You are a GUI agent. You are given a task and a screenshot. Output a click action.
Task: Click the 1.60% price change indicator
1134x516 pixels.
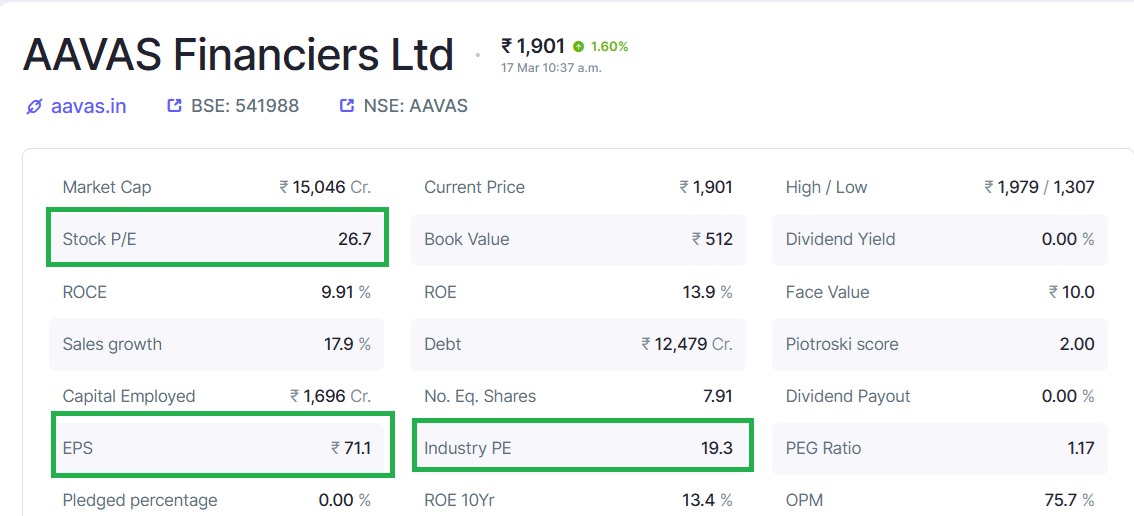click(609, 47)
